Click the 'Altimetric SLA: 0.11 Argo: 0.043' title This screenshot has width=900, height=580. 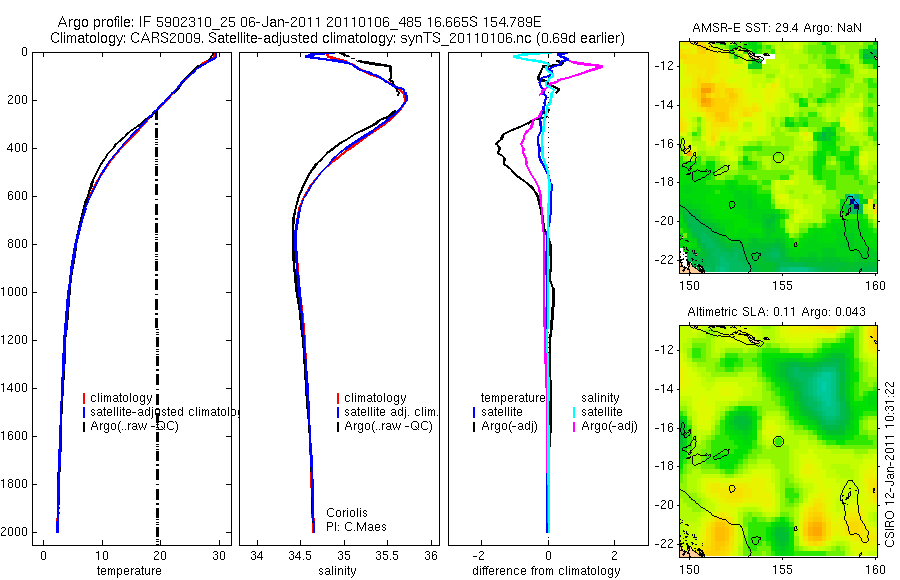tap(777, 312)
